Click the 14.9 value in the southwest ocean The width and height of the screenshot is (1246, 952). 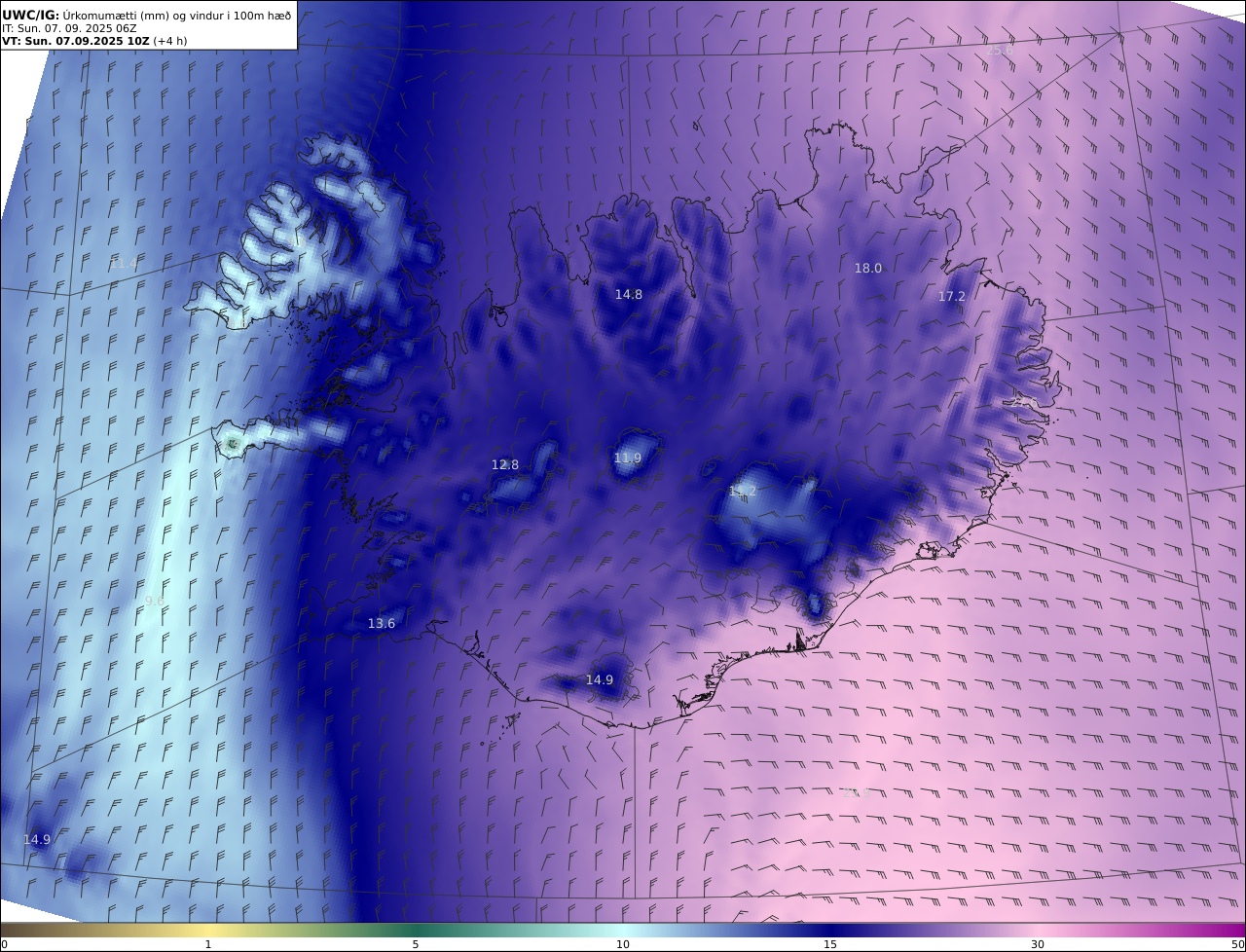click(37, 839)
